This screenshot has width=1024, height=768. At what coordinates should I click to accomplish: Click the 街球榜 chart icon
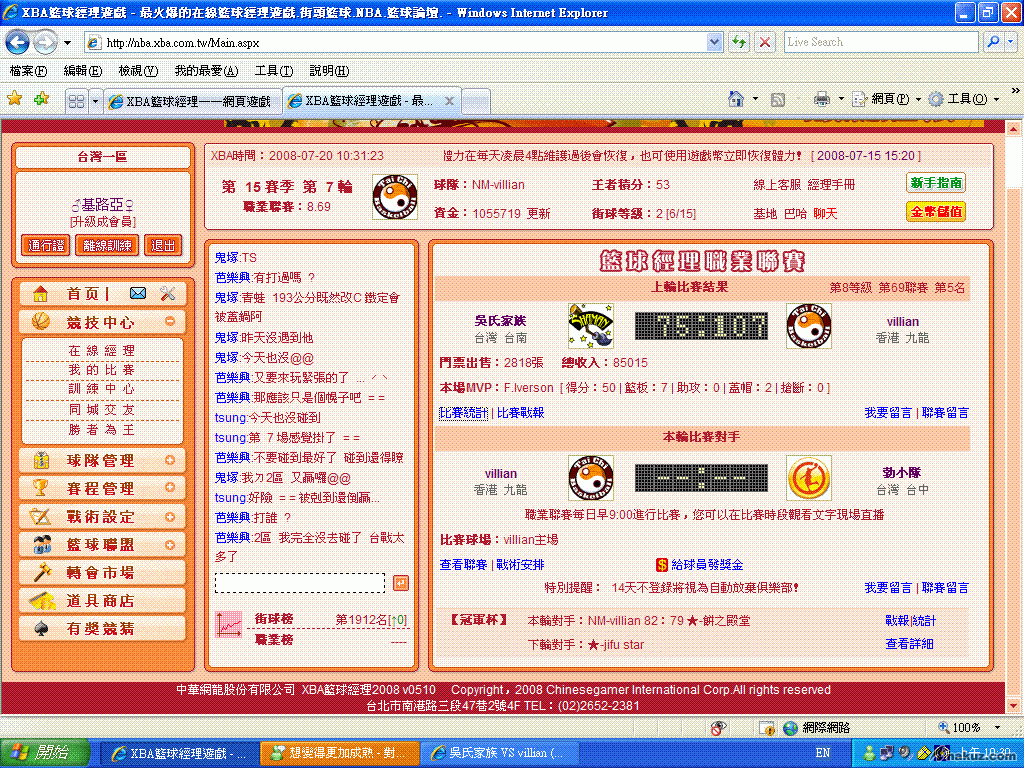coord(229,624)
